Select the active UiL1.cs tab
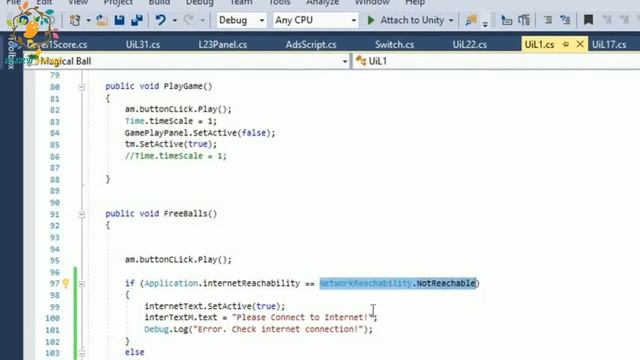This screenshot has width=640, height=360. [x=540, y=44]
